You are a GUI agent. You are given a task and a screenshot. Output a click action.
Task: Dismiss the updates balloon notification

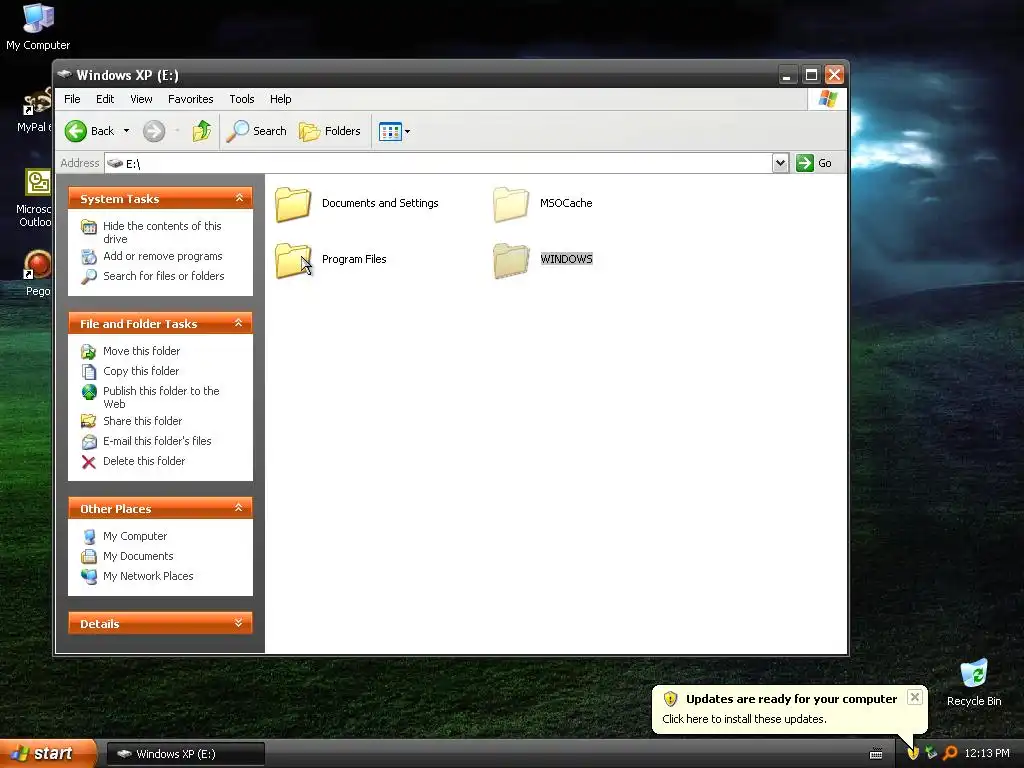click(x=915, y=697)
